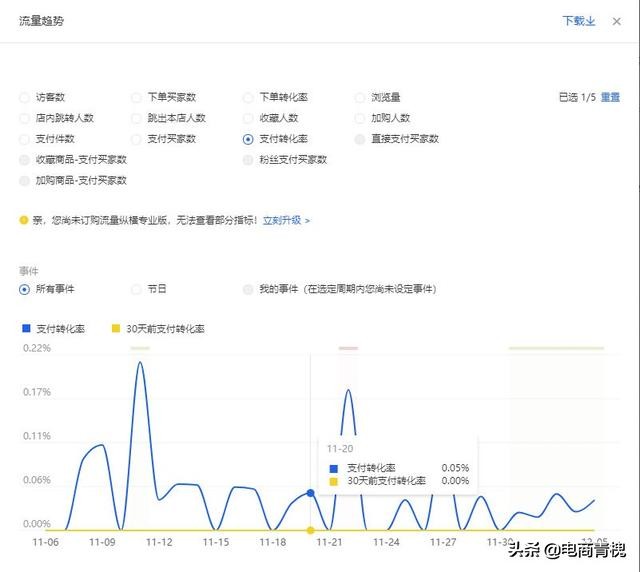Select the 浏览量 metric option
The image size is (640, 572).
[x=360, y=98]
